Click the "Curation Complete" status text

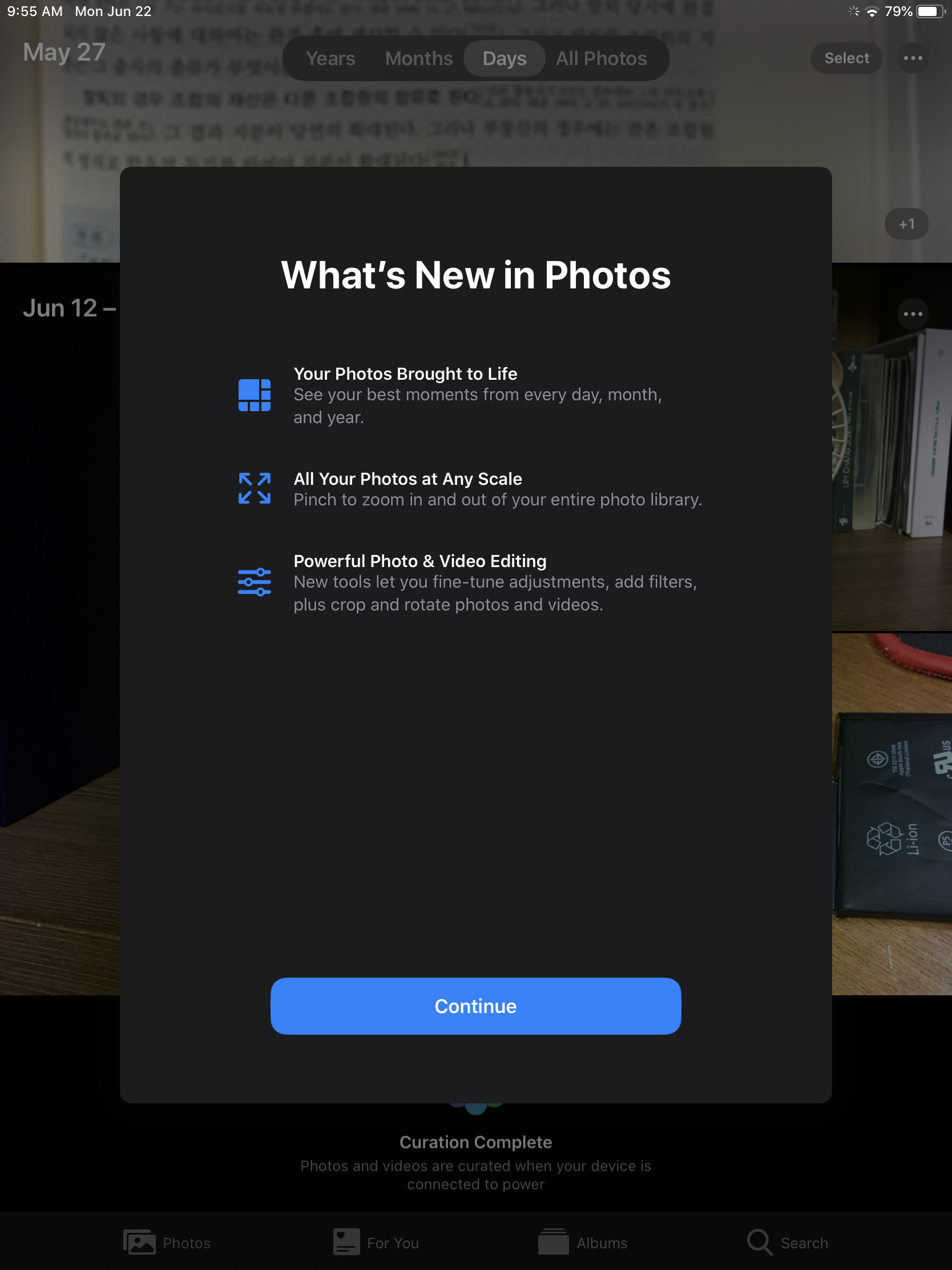475,1142
